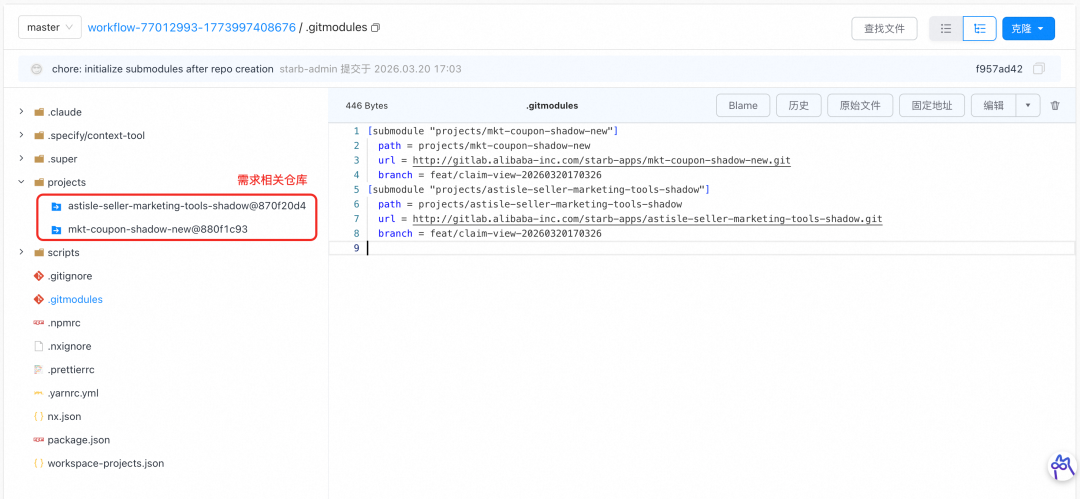Delete file with the trash icon
Screen dimensions: 1080x499
click(x=1054, y=105)
